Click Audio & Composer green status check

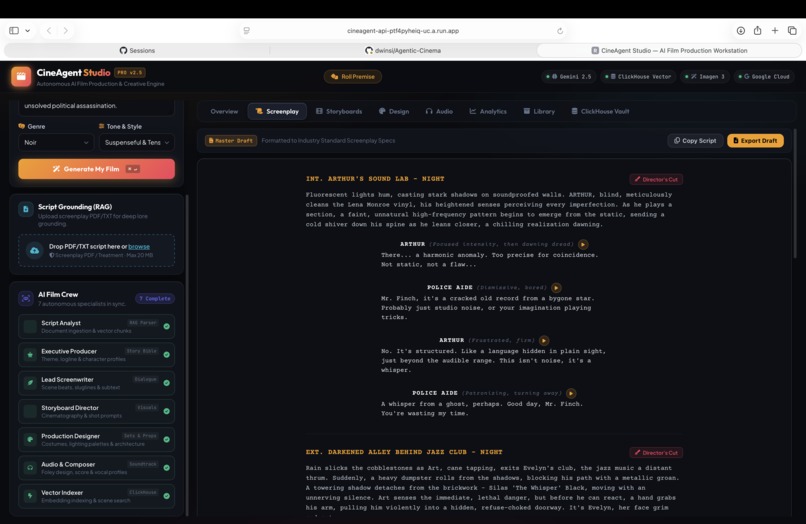pos(167,468)
